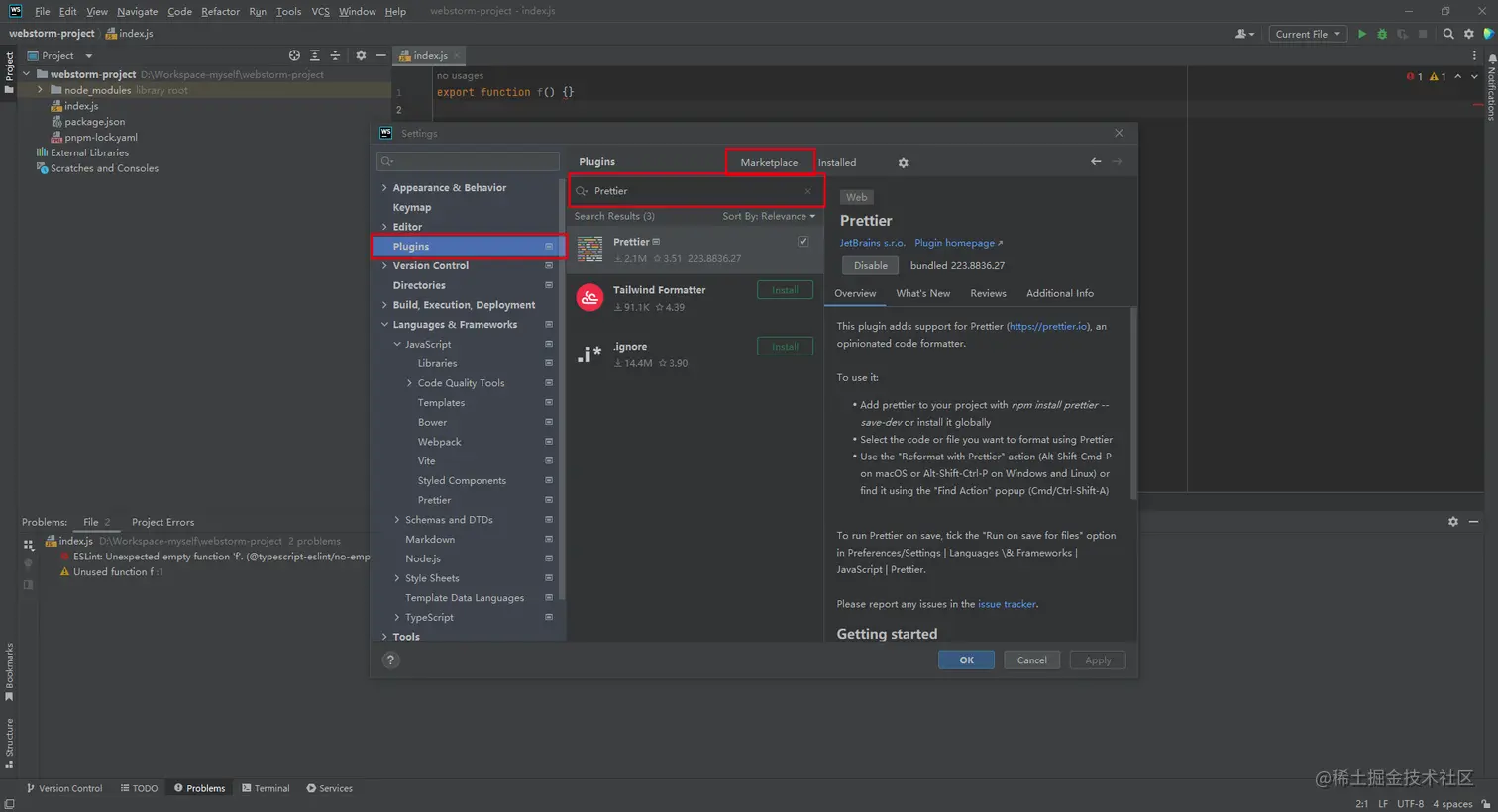Viewport: 1498px width, 812px height.
Task: Expand Appearance & Behavior settings group
Action: pos(384,187)
